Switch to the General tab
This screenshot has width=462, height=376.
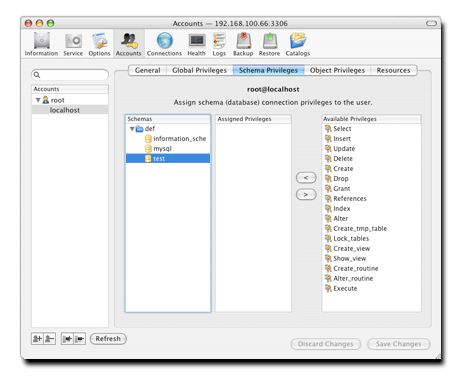147,70
